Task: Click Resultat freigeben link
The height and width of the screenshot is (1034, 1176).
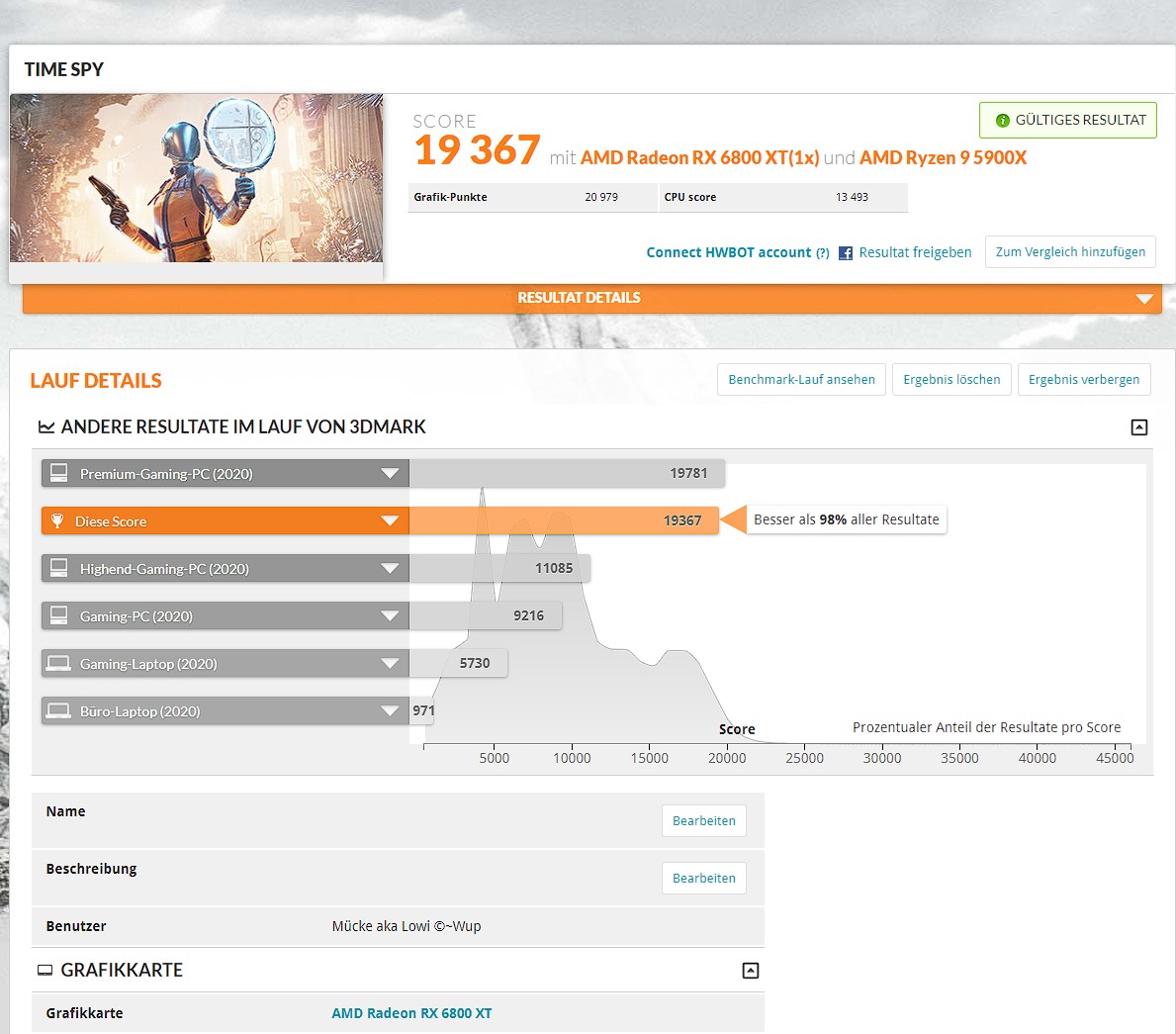Action: click(915, 253)
